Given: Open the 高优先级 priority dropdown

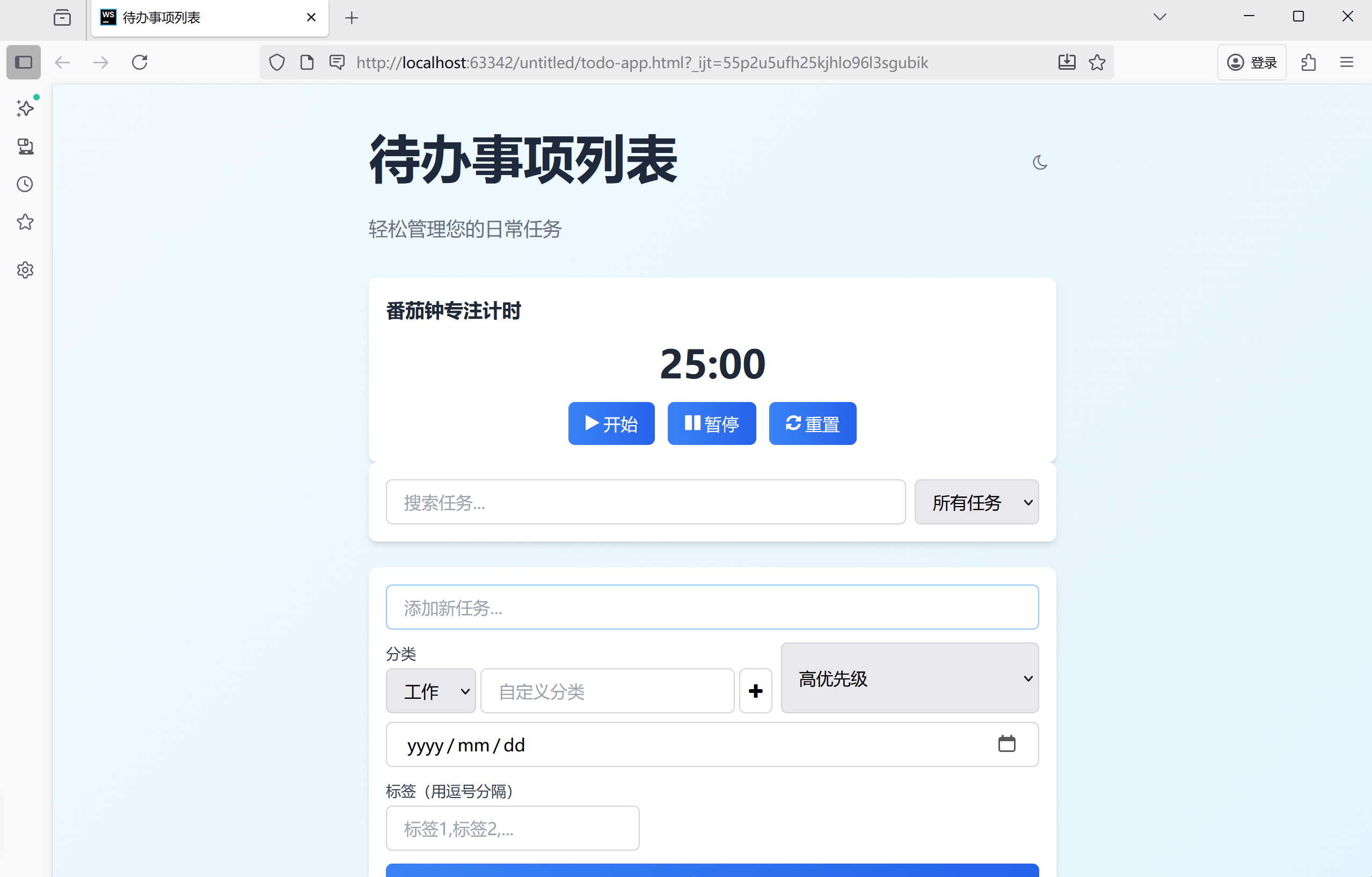Looking at the screenshot, I should [x=909, y=678].
